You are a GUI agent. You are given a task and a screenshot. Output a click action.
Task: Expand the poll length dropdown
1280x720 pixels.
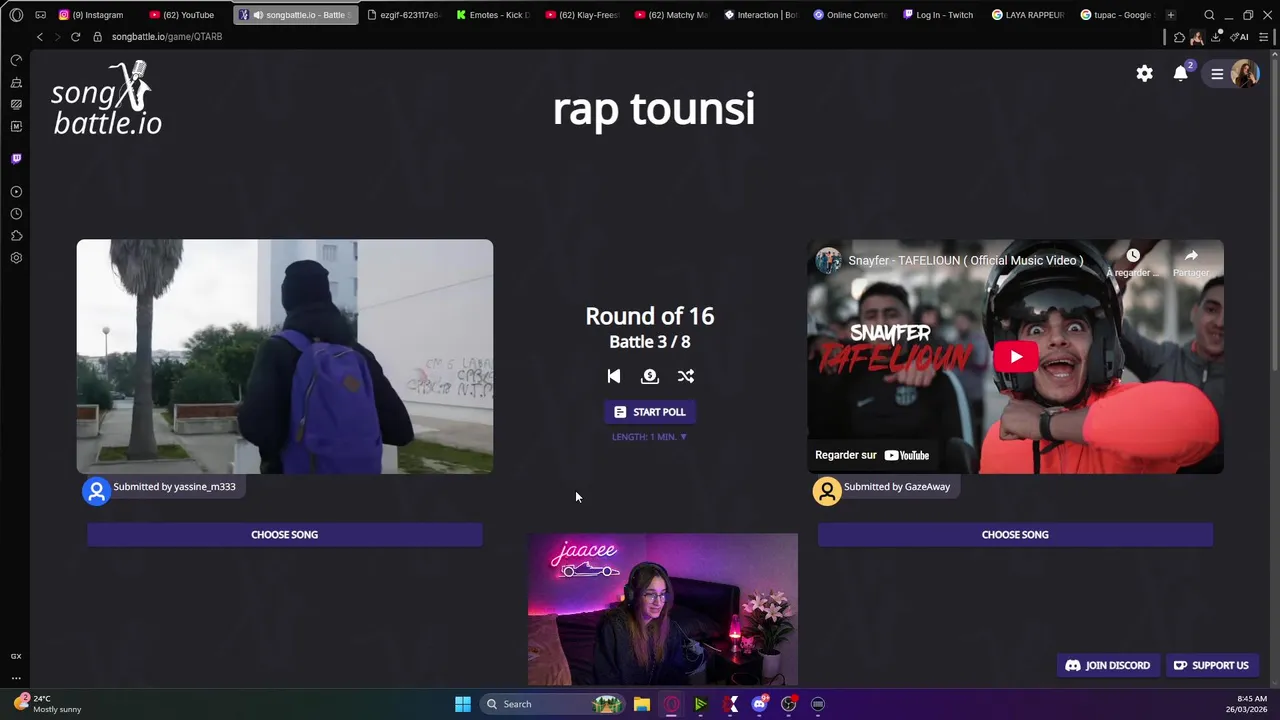pos(649,437)
